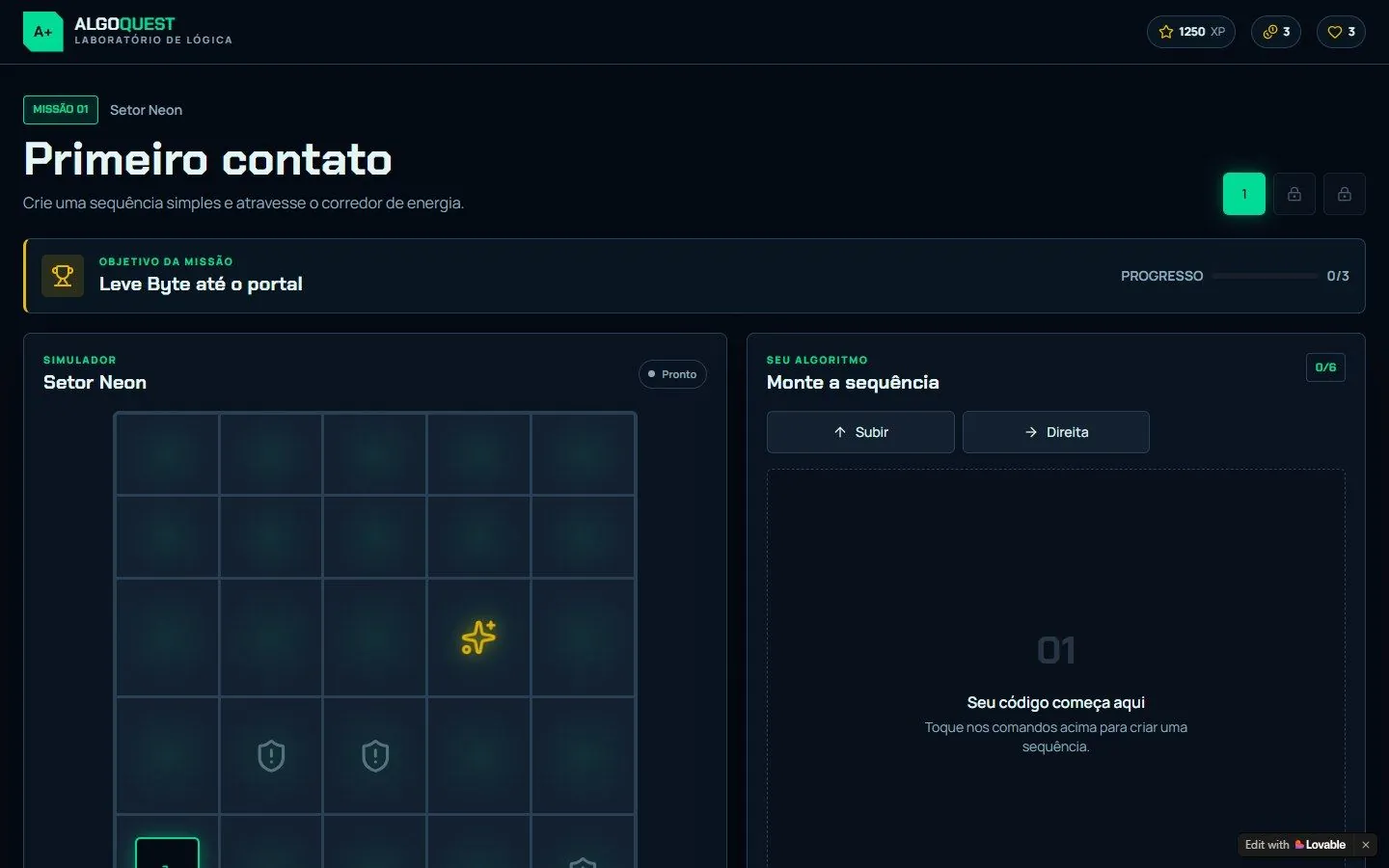
Task: Click the Pronto status indicator
Action: 672,374
